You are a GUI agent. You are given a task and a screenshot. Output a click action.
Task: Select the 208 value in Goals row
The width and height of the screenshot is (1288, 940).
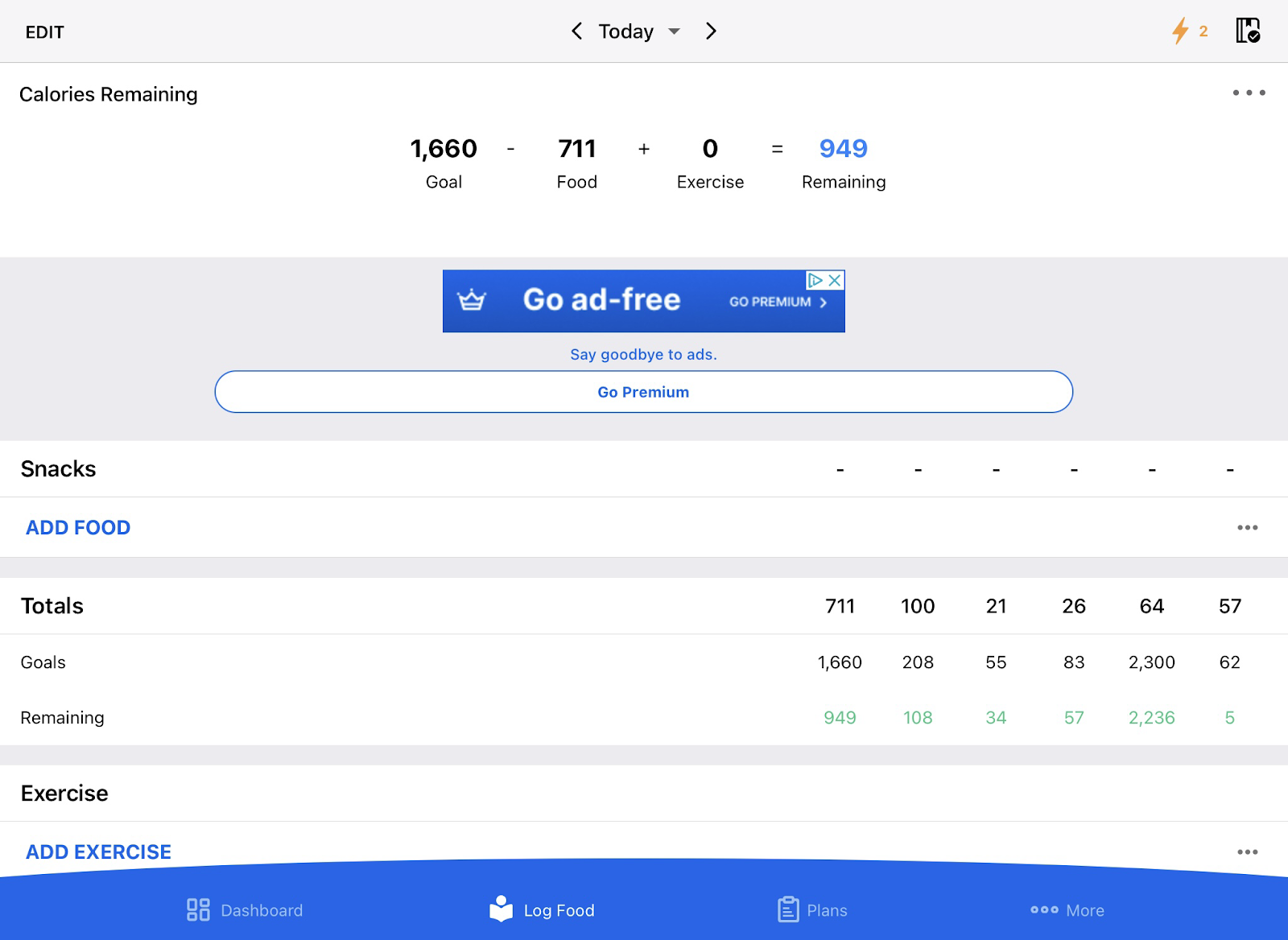pyautogui.click(x=918, y=662)
